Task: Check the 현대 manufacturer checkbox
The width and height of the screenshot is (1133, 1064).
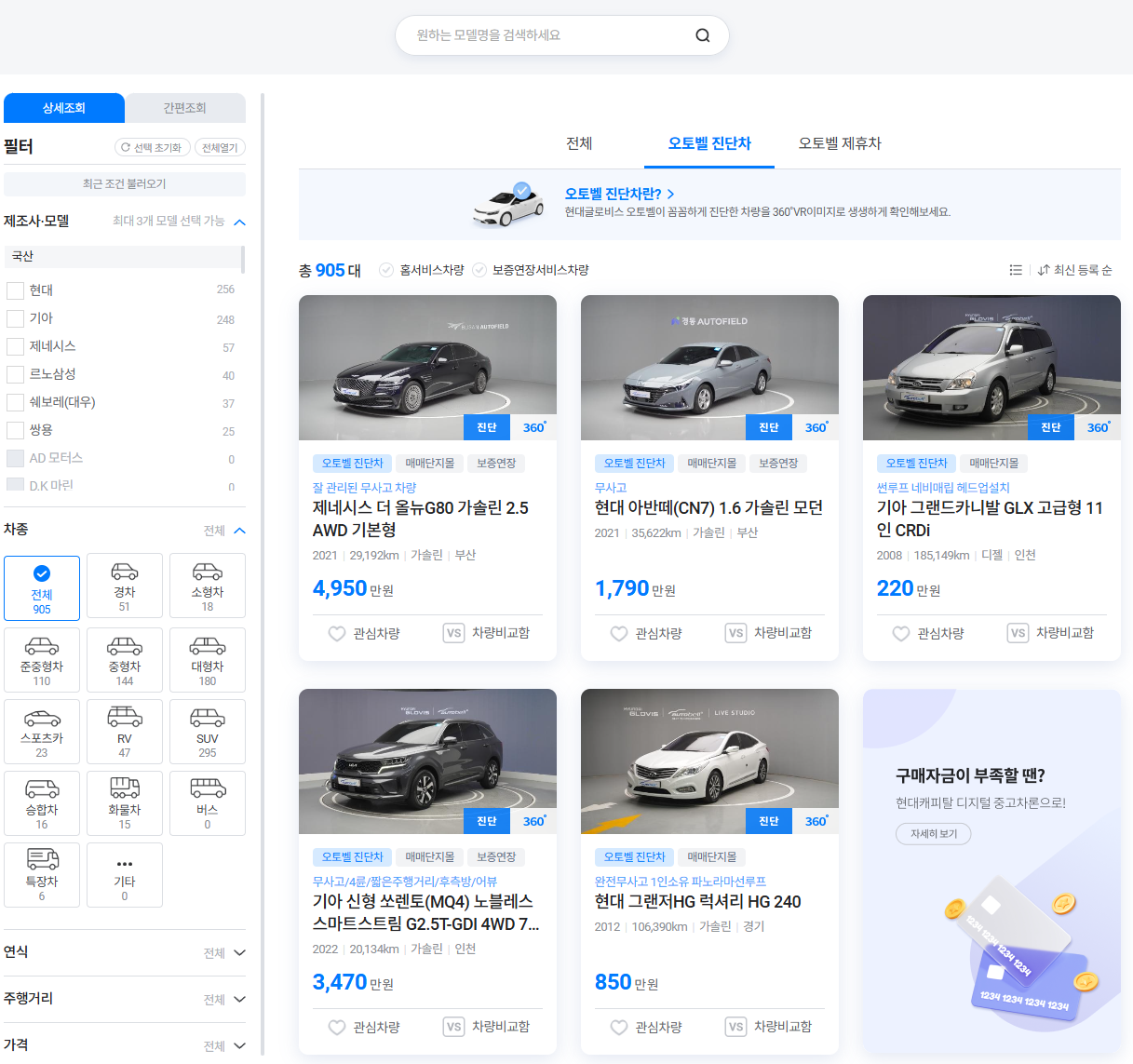Action: point(15,290)
